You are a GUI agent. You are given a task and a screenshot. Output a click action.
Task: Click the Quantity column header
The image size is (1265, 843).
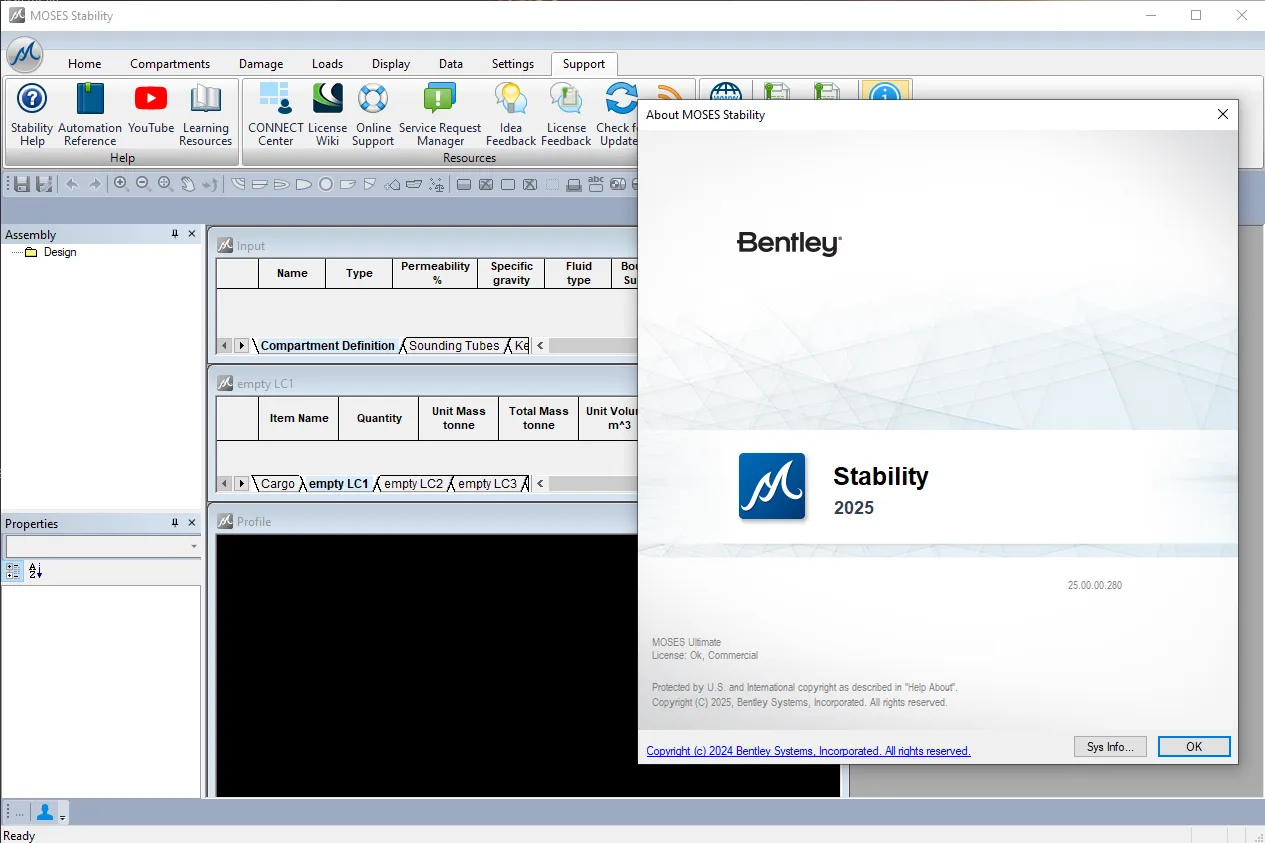tap(379, 418)
